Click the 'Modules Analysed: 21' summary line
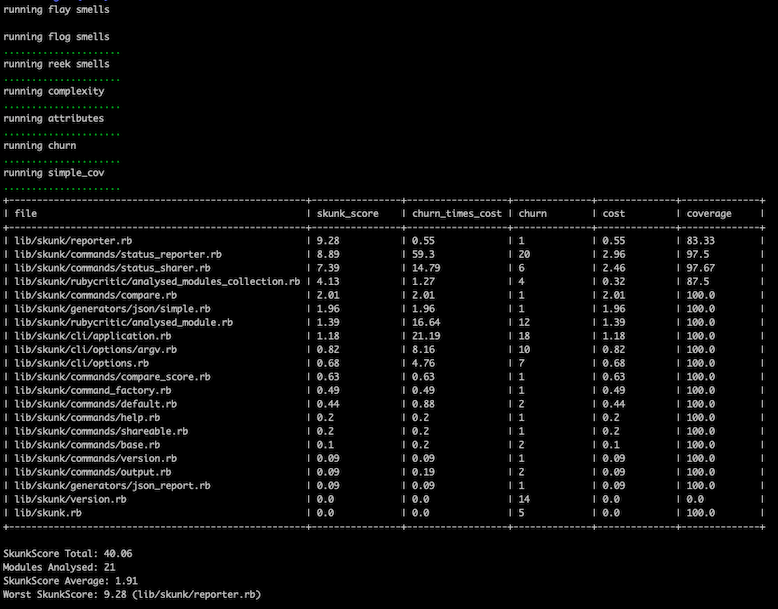The image size is (778, 609). pyautogui.click(x=60, y=566)
